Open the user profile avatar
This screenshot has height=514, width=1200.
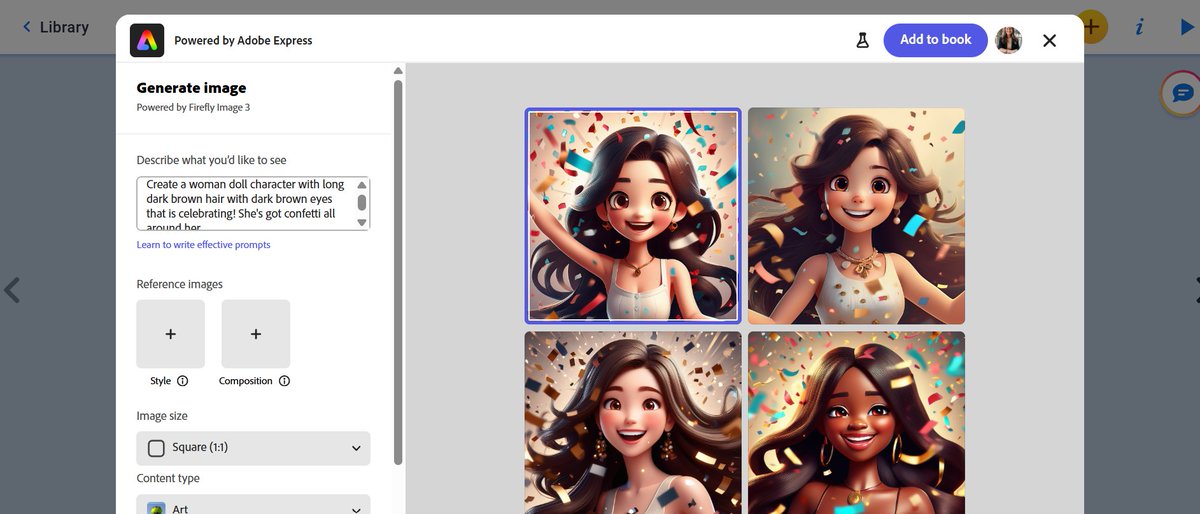coord(1009,40)
